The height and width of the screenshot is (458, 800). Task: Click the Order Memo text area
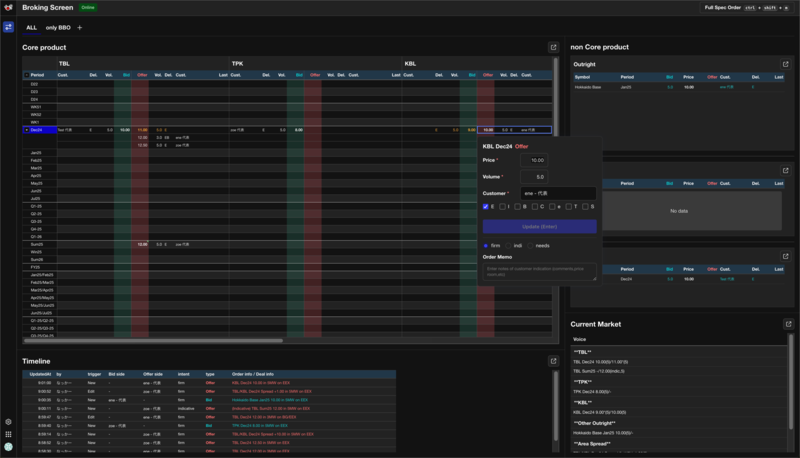tap(539, 271)
